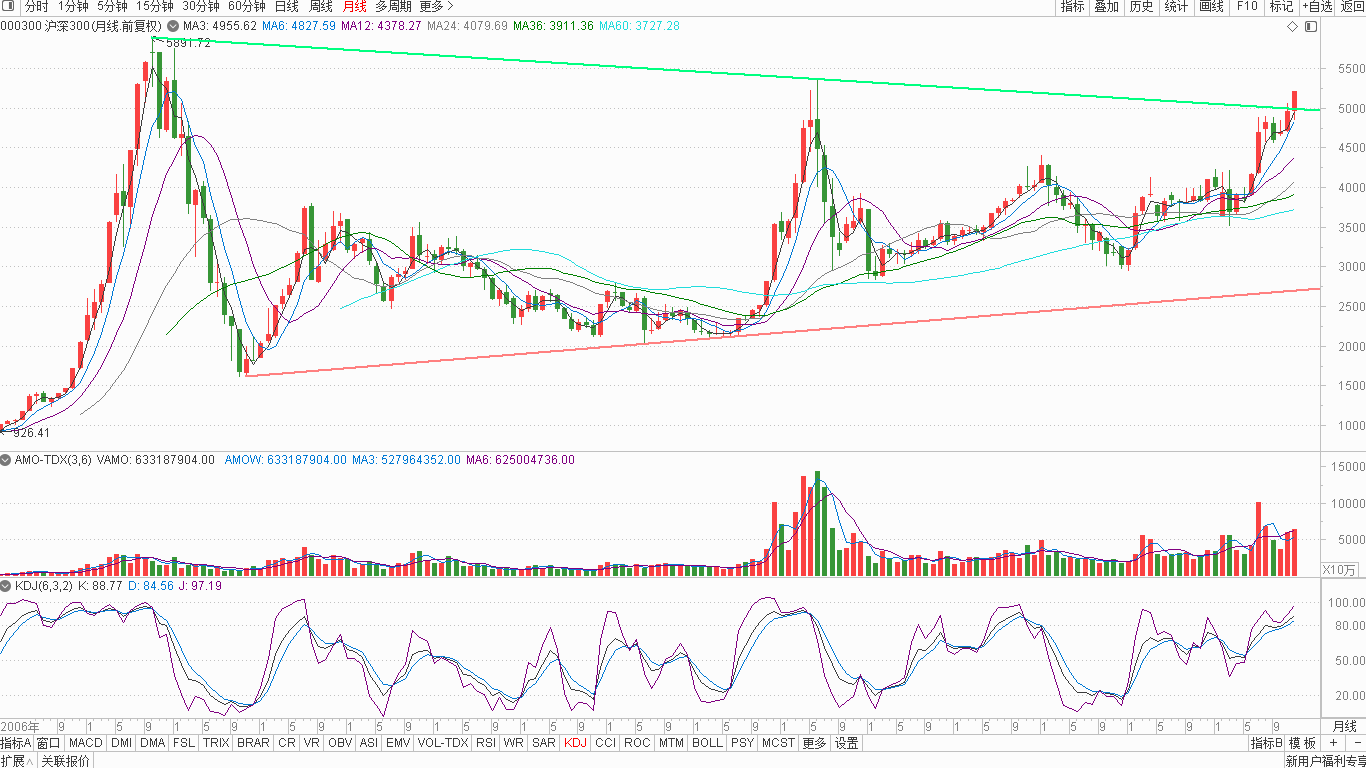Switch indicator to PSY

[x=742, y=743]
